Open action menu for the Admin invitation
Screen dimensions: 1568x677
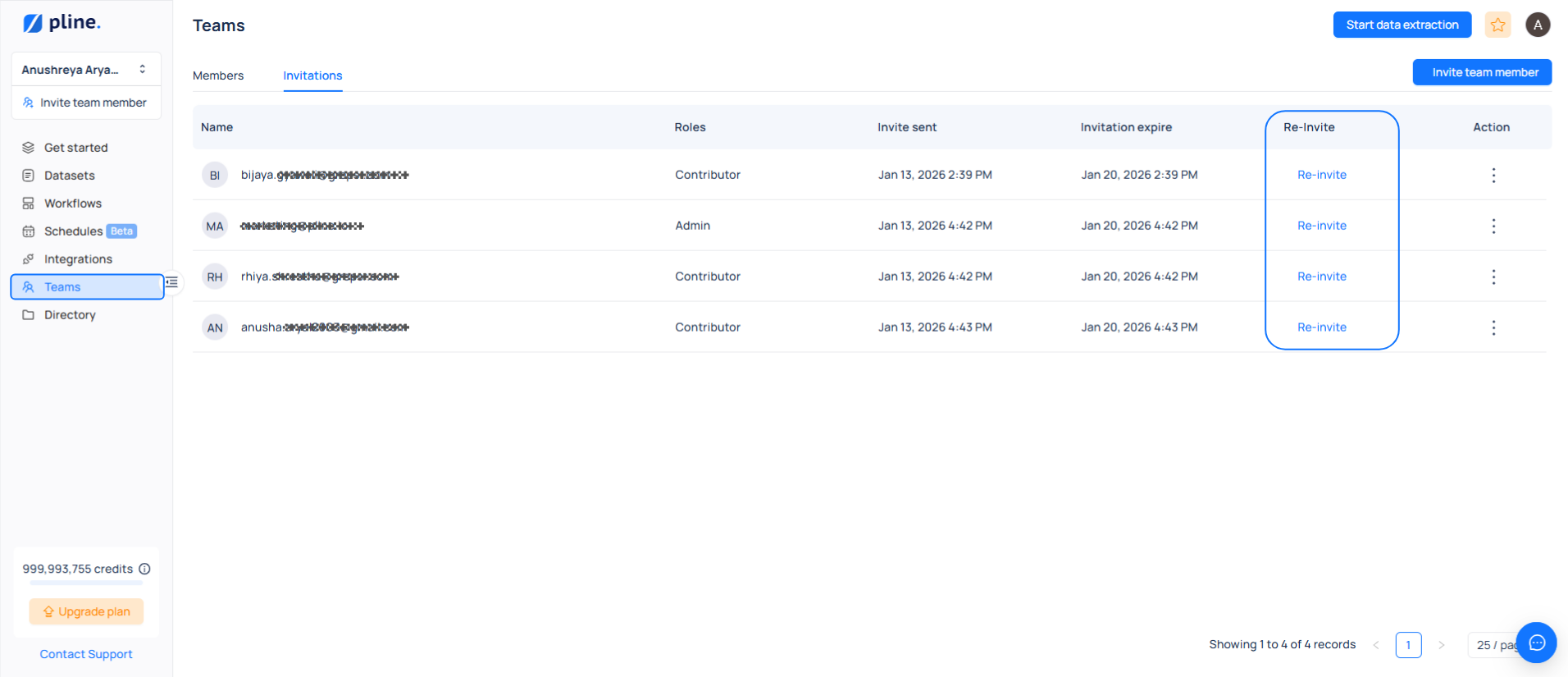[x=1493, y=226]
